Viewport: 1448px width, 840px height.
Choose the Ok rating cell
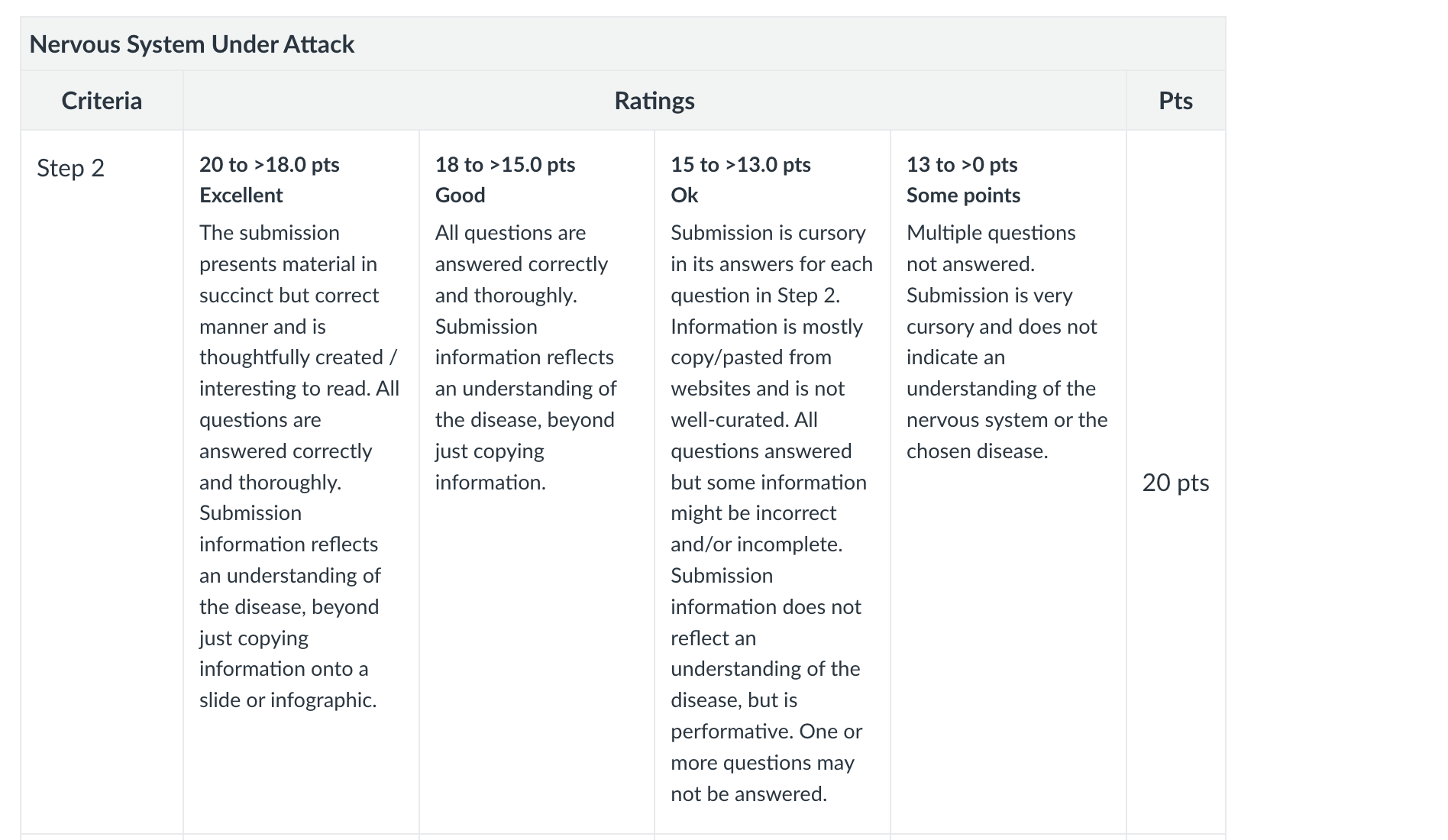point(772,482)
